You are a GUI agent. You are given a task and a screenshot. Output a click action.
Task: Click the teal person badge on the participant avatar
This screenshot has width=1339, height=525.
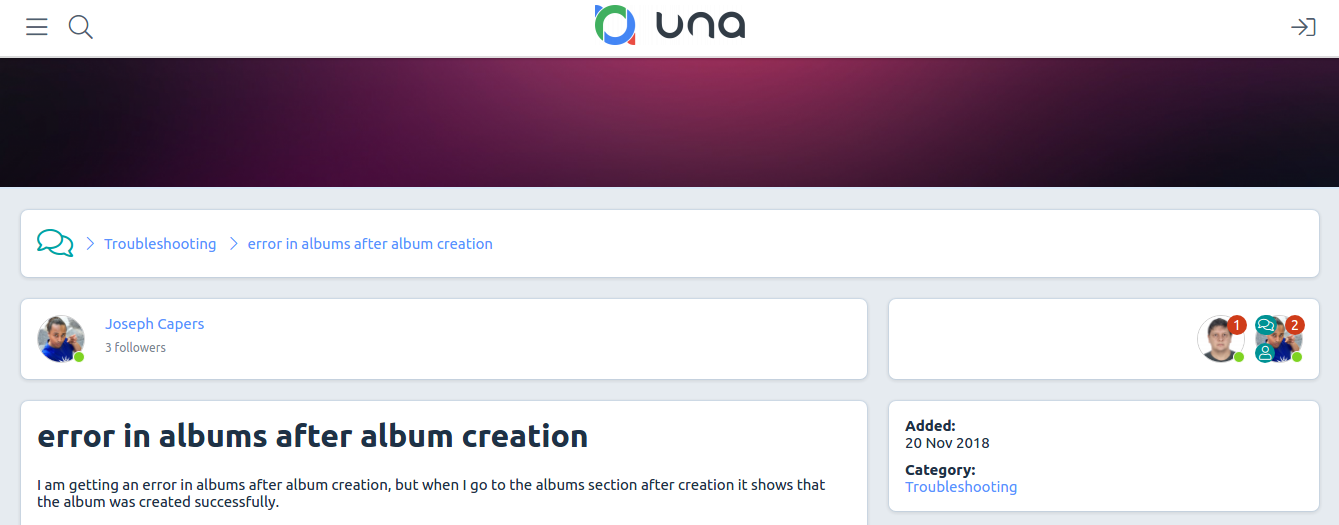[1265, 352]
